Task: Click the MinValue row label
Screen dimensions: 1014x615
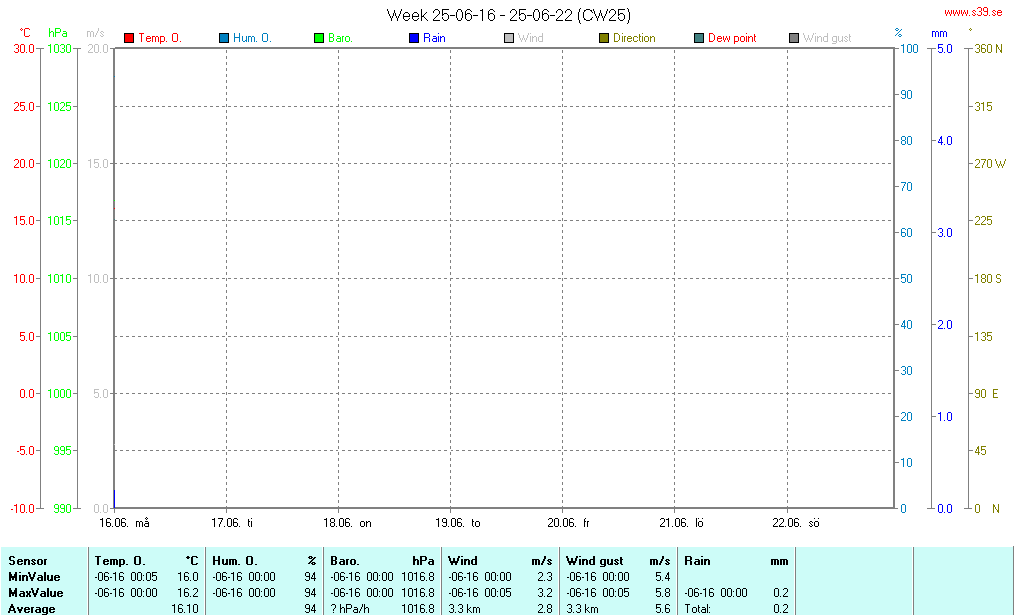Action: point(34,577)
